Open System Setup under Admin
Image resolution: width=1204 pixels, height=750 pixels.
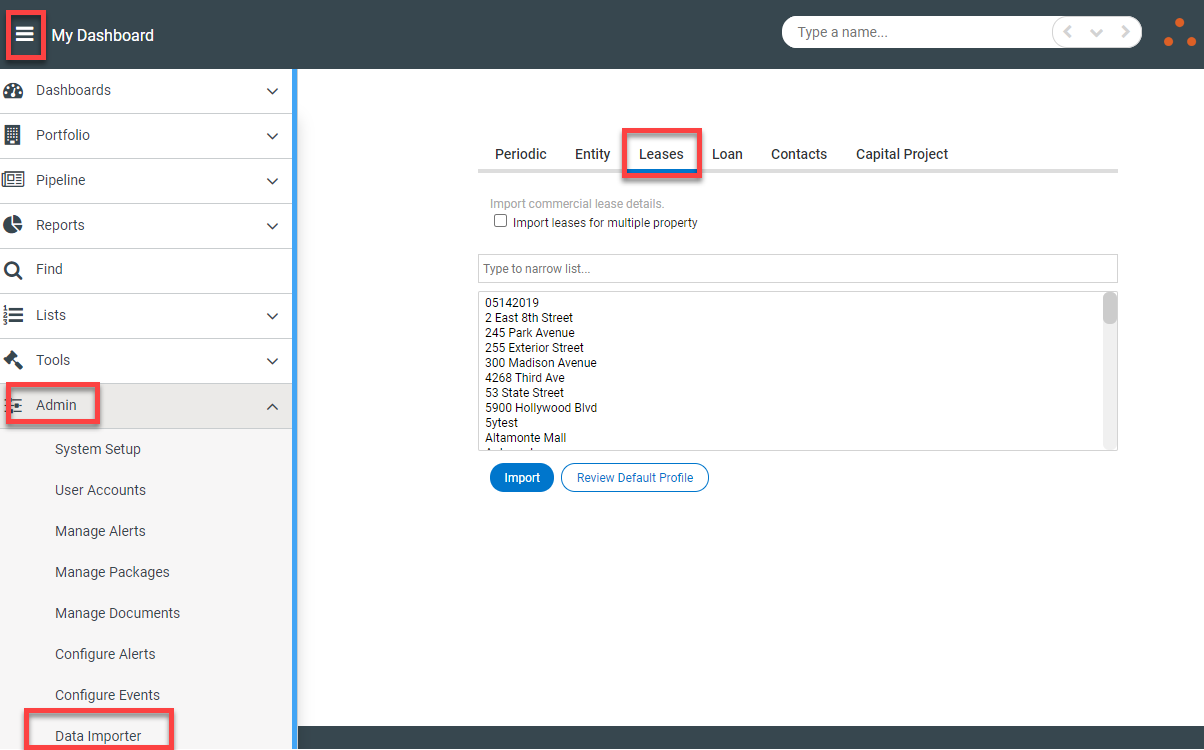coord(98,449)
